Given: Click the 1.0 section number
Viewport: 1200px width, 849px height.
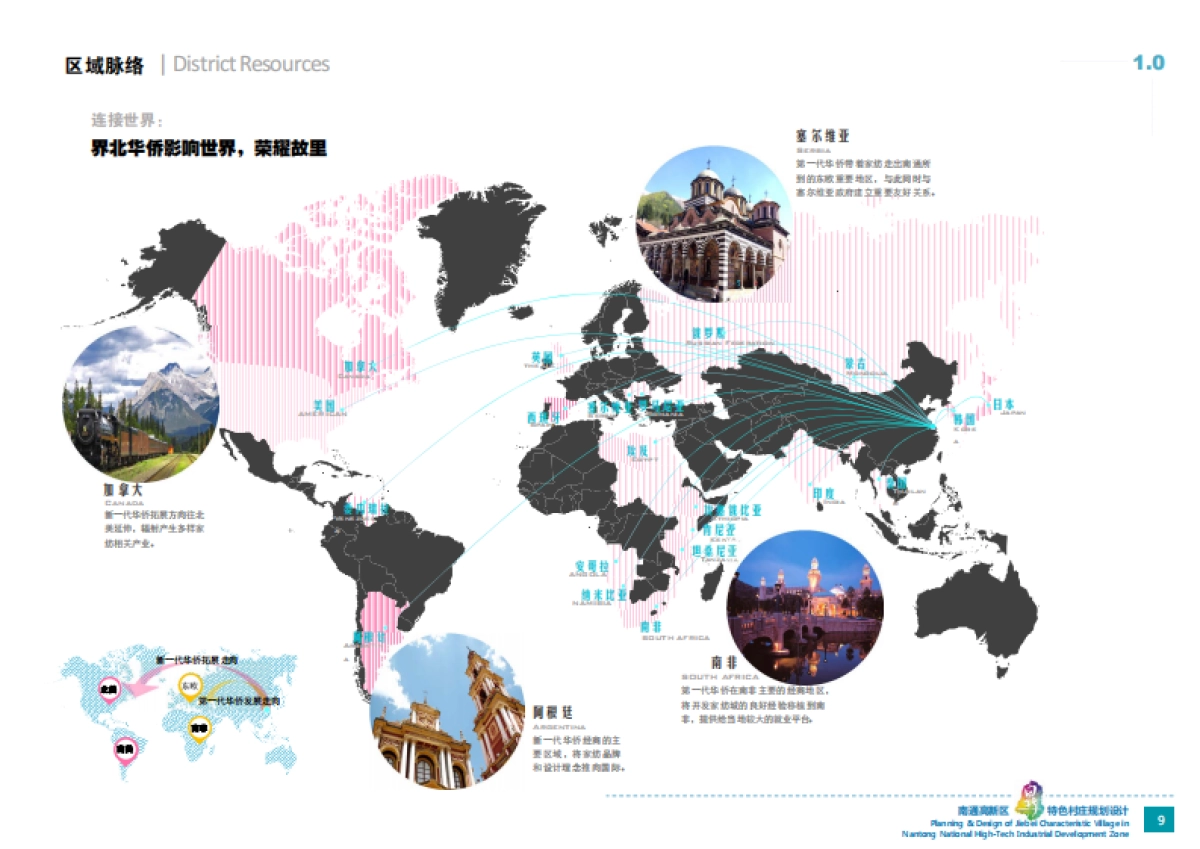Looking at the screenshot, I should 1148,63.
